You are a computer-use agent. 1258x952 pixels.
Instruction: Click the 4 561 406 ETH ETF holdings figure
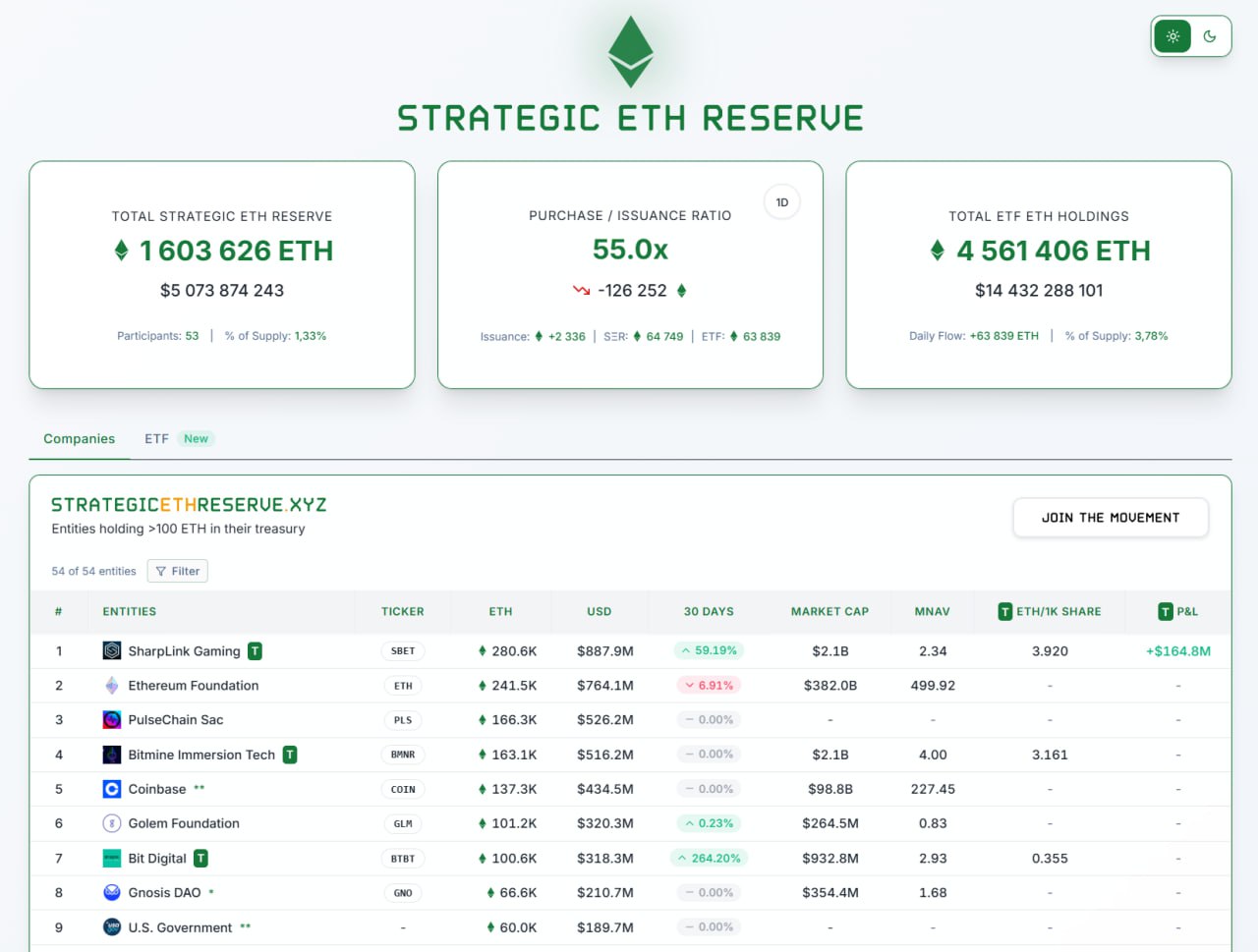coord(1054,252)
